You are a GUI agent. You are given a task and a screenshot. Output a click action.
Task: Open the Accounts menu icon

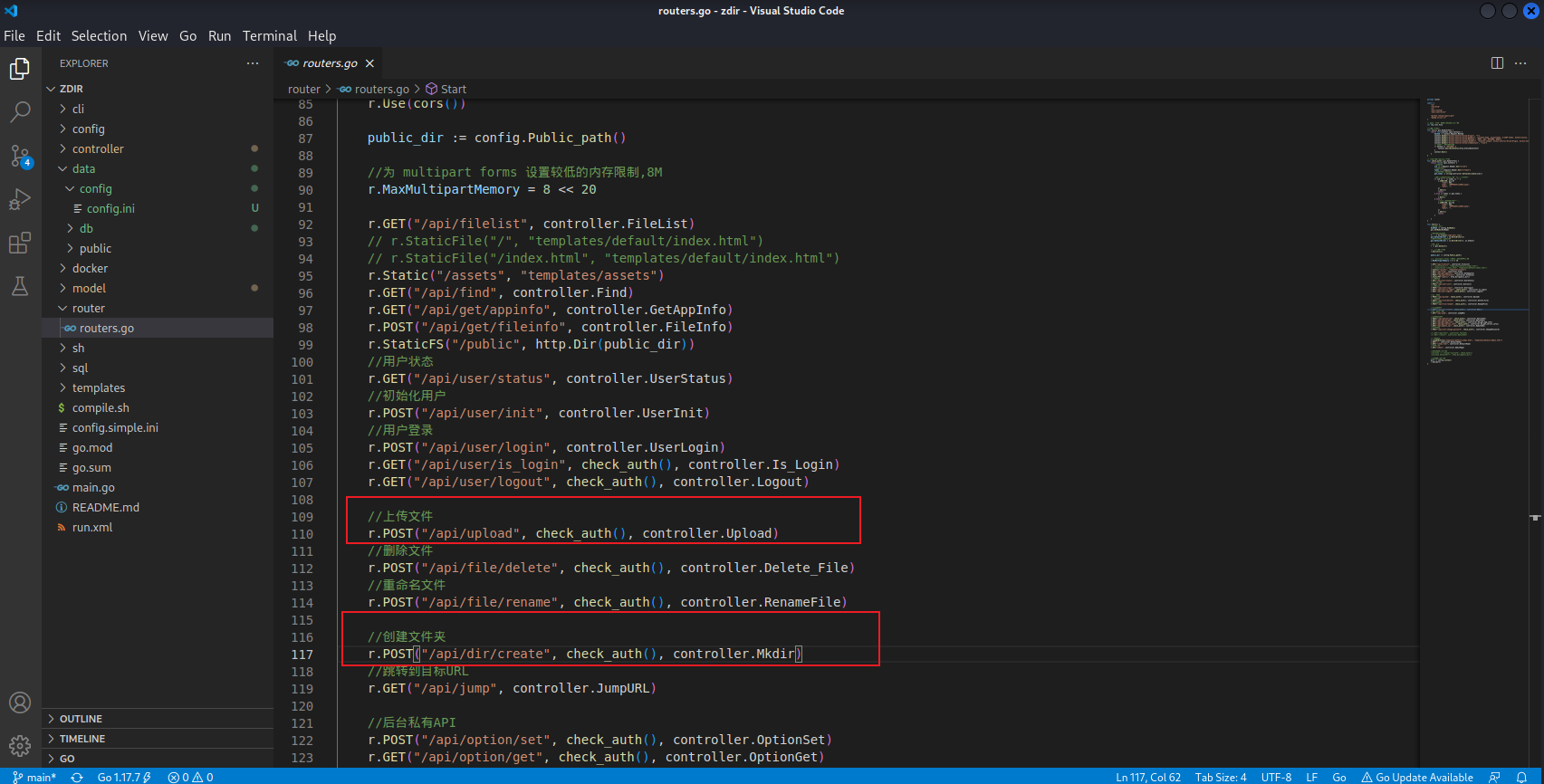20,703
